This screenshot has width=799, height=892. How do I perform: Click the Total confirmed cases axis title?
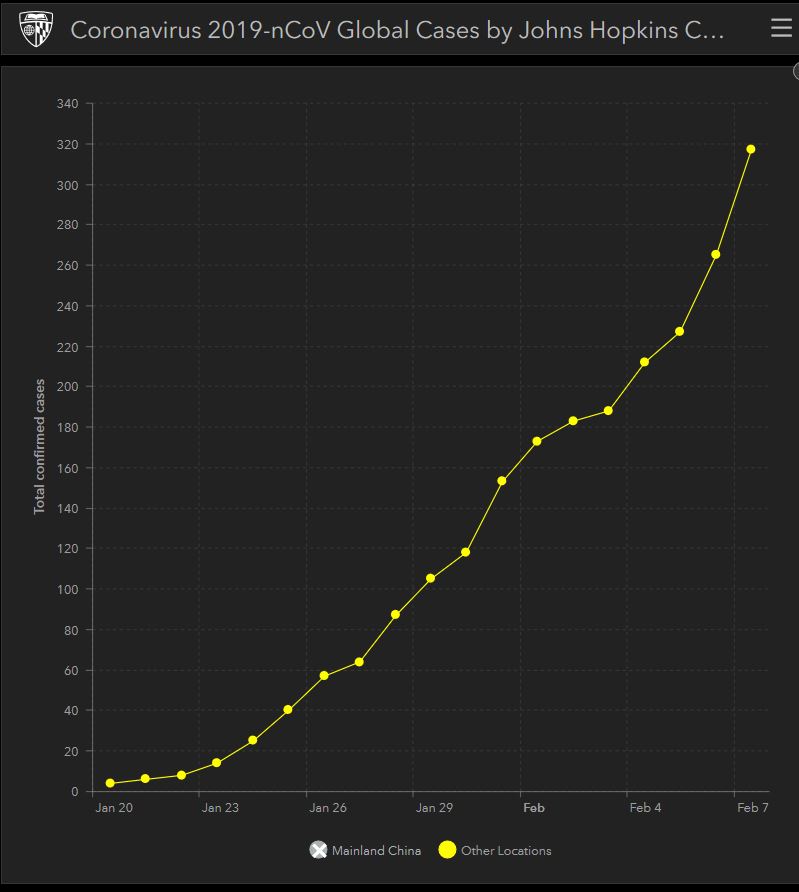(x=40, y=446)
